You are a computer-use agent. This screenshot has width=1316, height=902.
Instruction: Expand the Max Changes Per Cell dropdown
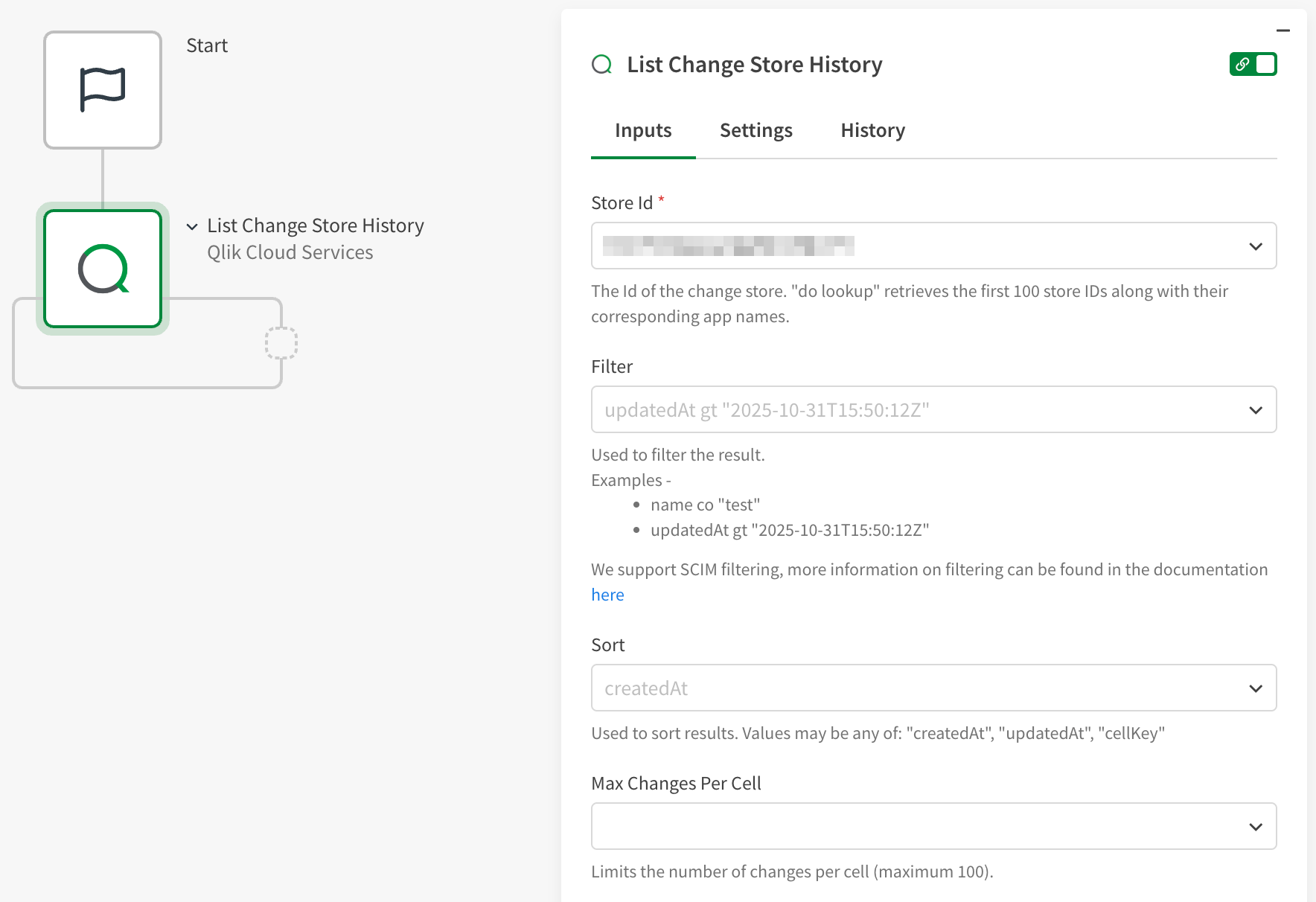[x=1256, y=827]
